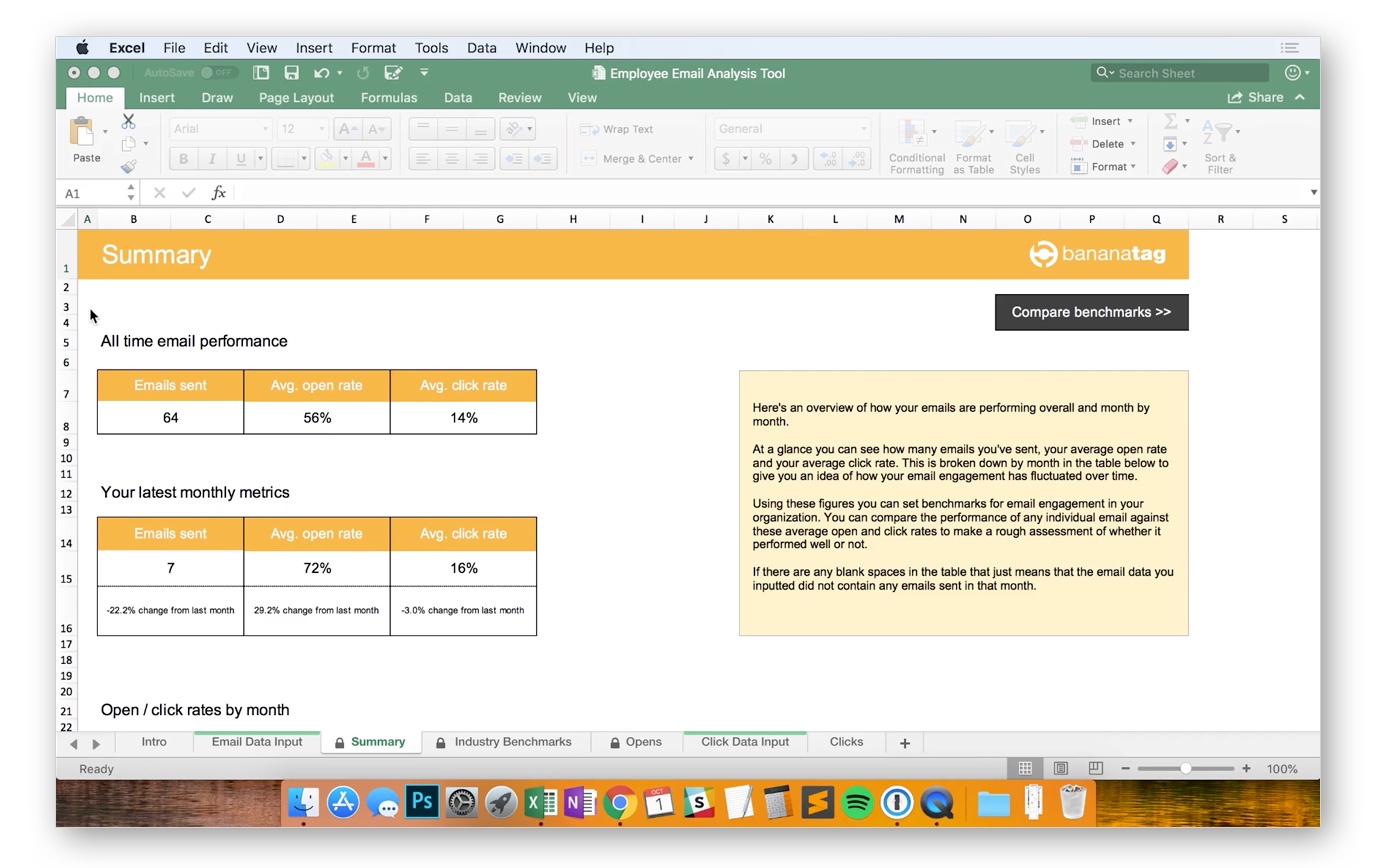Click the Search Sheet field

1180,73
